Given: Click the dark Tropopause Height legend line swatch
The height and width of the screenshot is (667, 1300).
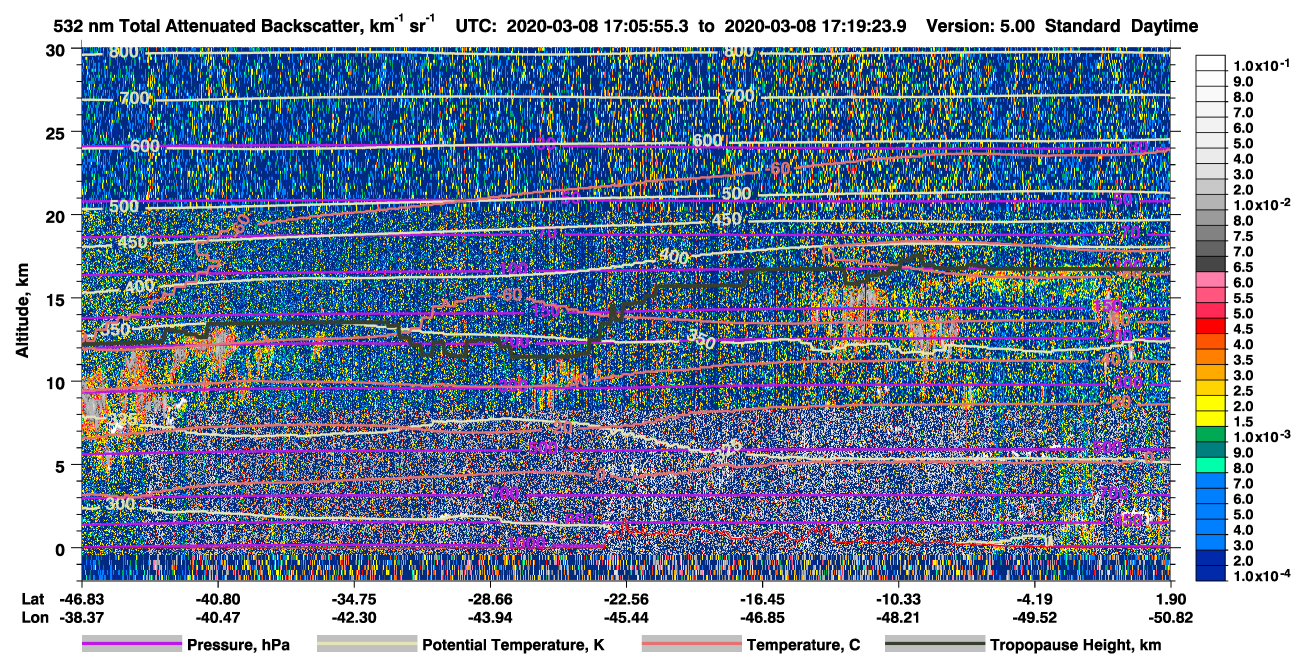Looking at the screenshot, I should click(934, 645).
